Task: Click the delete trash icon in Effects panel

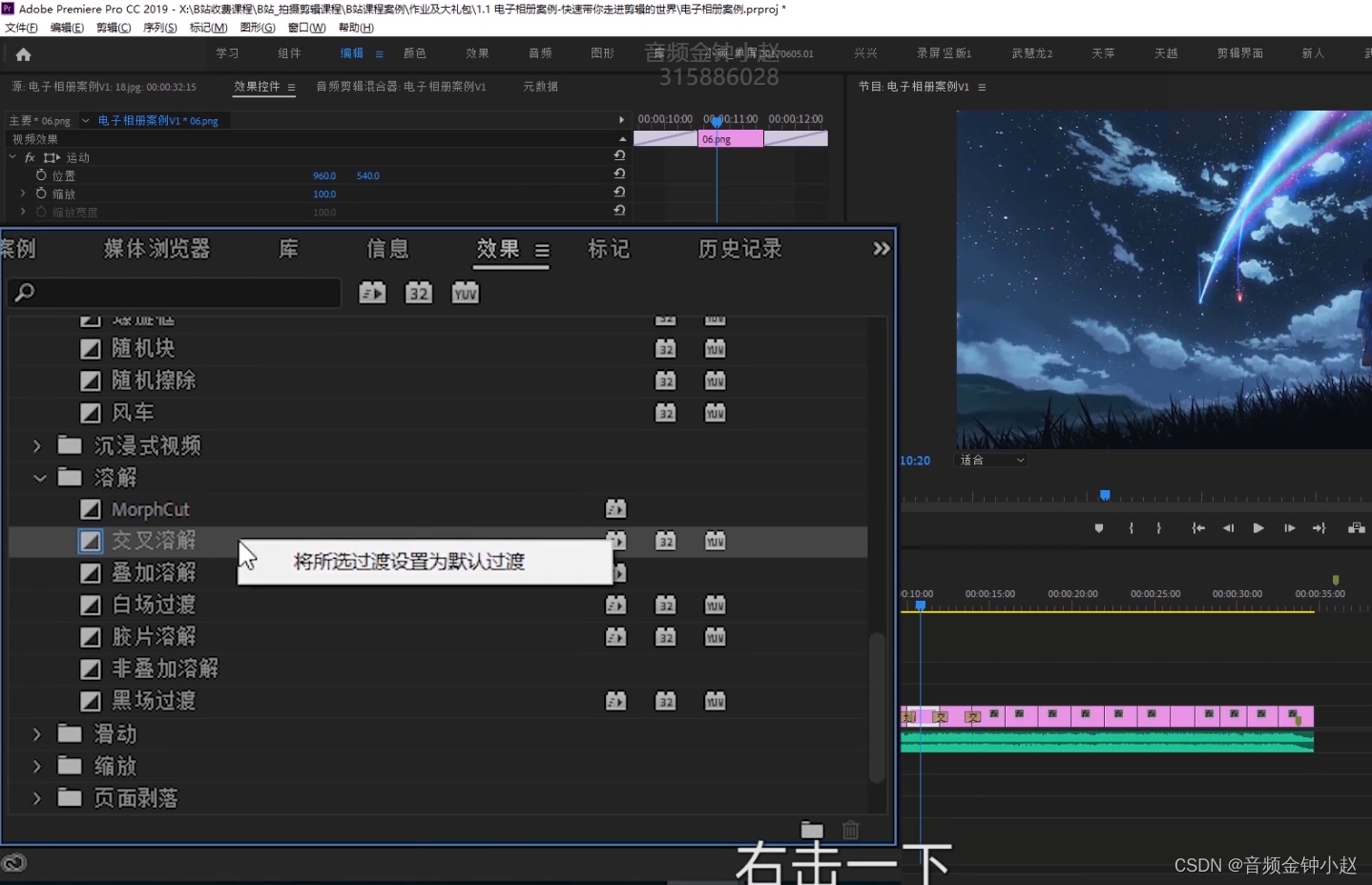Action: pyautogui.click(x=851, y=830)
